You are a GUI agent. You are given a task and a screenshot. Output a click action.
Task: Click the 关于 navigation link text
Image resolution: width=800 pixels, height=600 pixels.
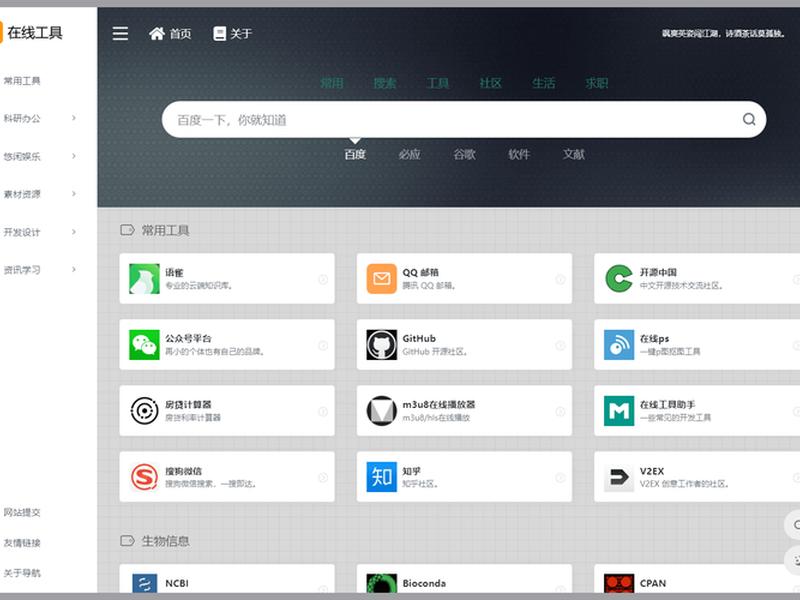pyautogui.click(x=241, y=34)
